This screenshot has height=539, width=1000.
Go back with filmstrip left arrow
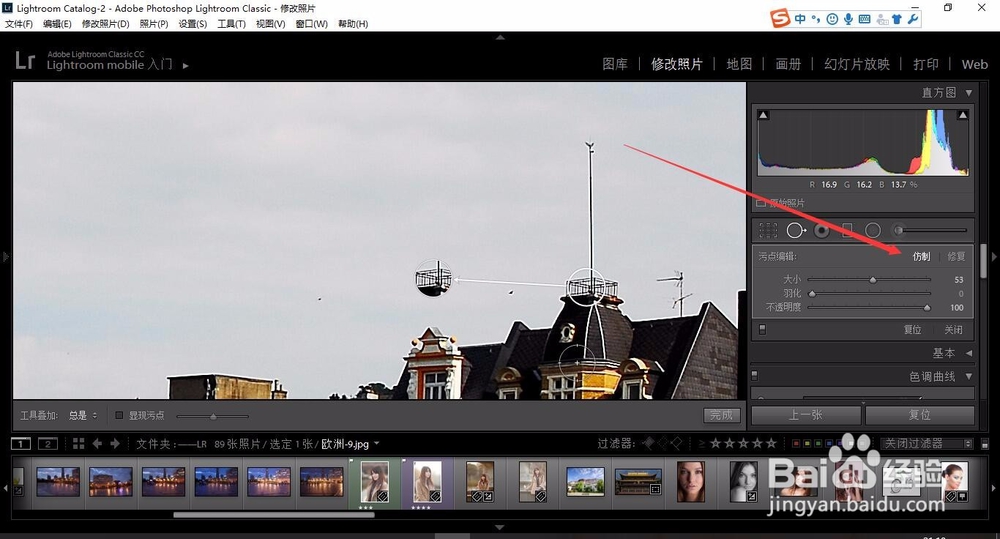click(x=97, y=443)
